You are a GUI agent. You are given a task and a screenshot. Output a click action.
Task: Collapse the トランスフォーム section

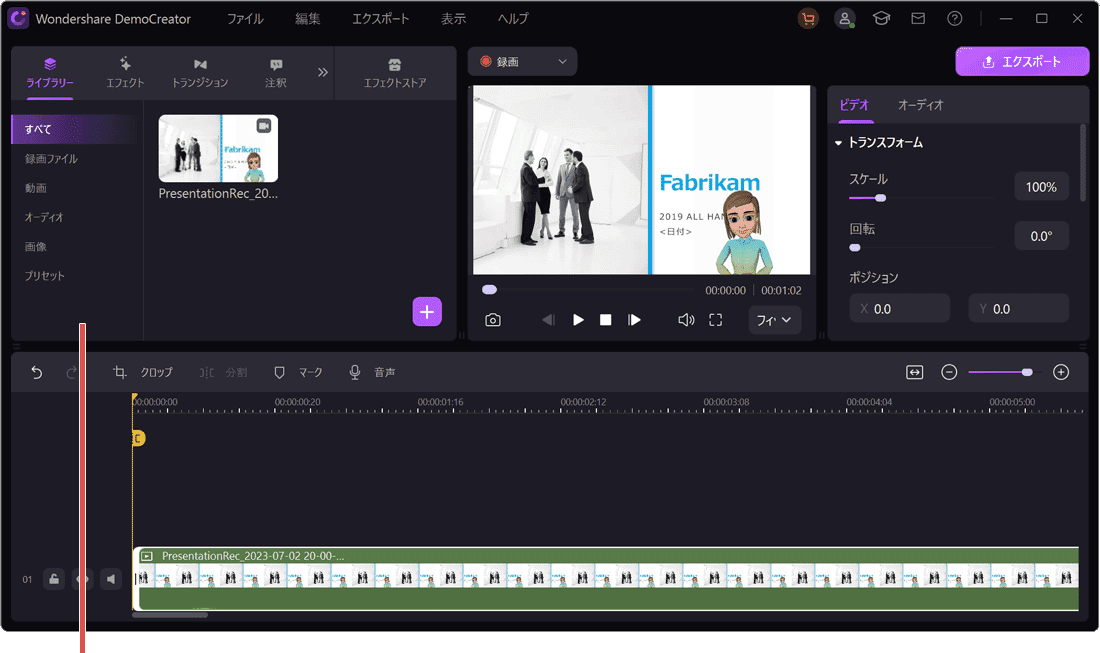coord(837,142)
